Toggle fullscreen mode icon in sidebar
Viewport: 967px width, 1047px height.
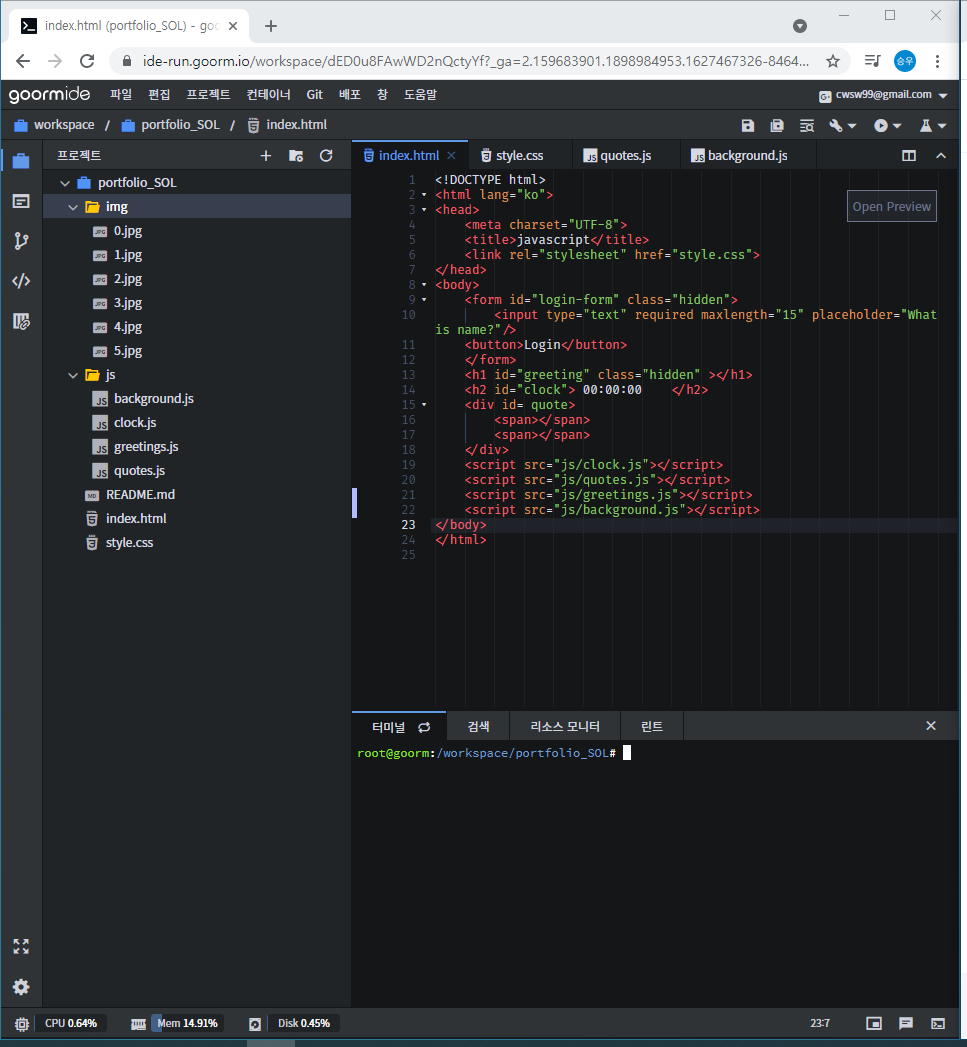[21, 946]
